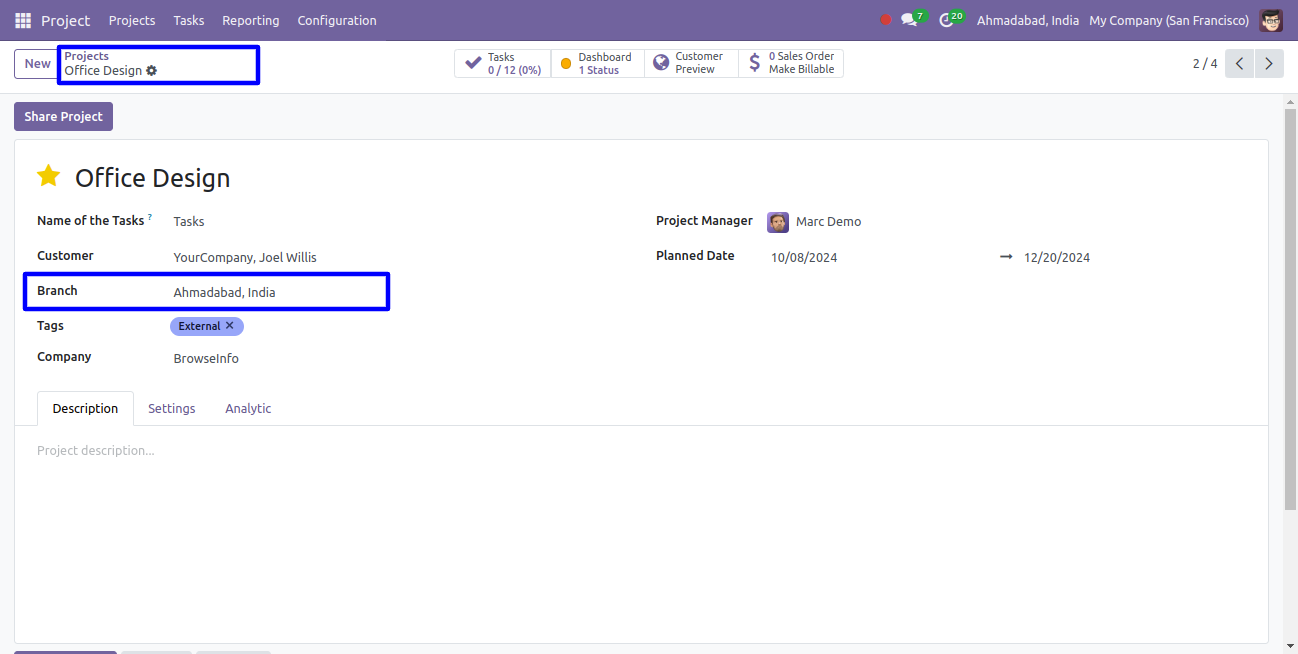Click the yellow status dot in Dashboard button
The image size is (1298, 654).
tap(566, 64)
